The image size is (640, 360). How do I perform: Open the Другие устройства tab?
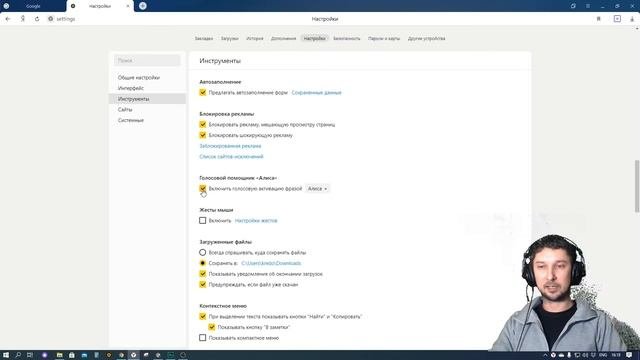click(x=427, y=38)
